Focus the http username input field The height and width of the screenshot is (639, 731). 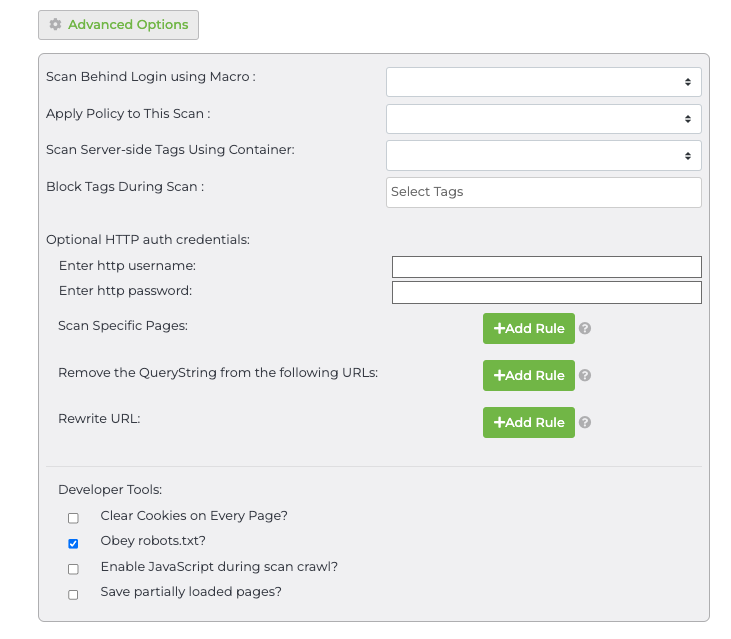546,267
